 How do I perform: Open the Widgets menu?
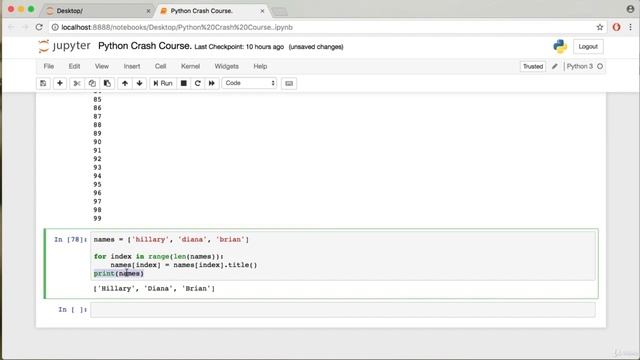click(227, 66)
